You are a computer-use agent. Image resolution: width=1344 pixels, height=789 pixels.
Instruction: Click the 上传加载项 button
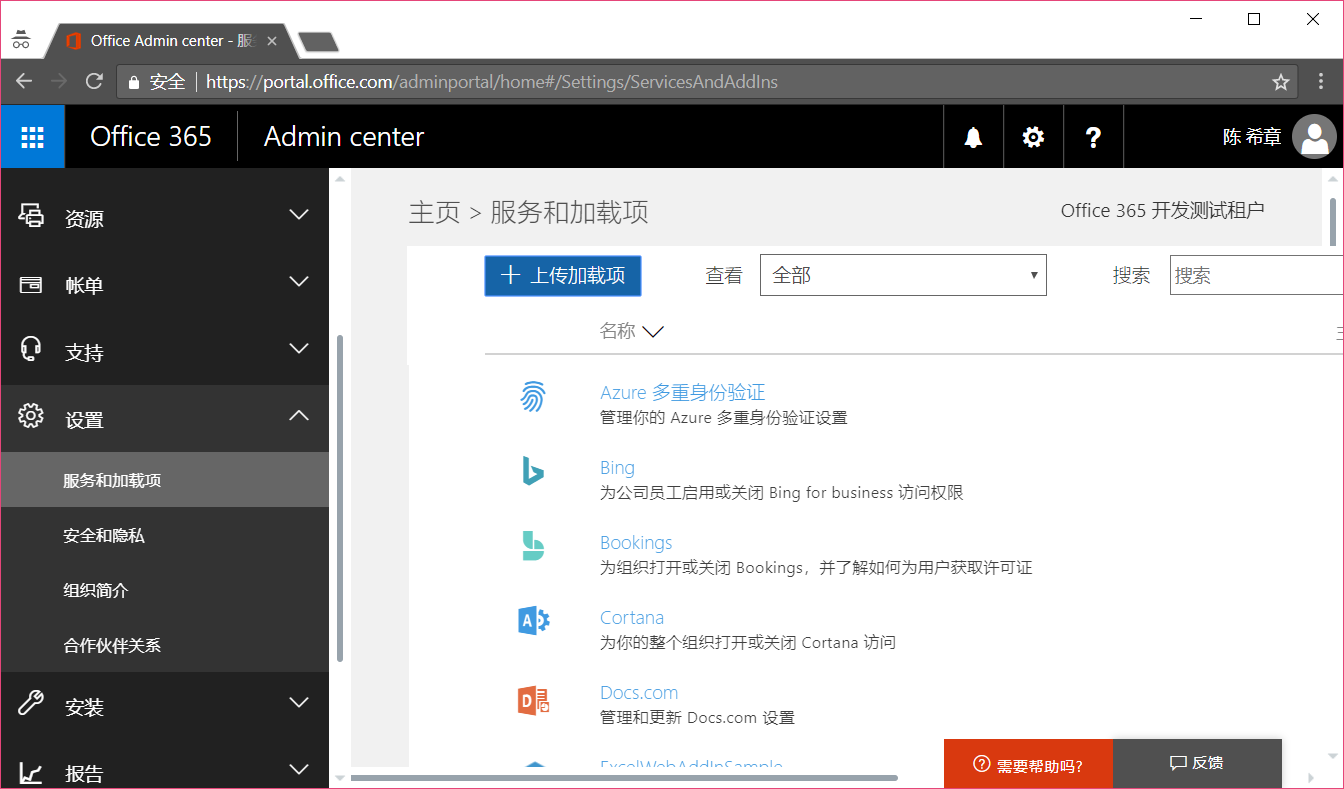tap(562, 275)
